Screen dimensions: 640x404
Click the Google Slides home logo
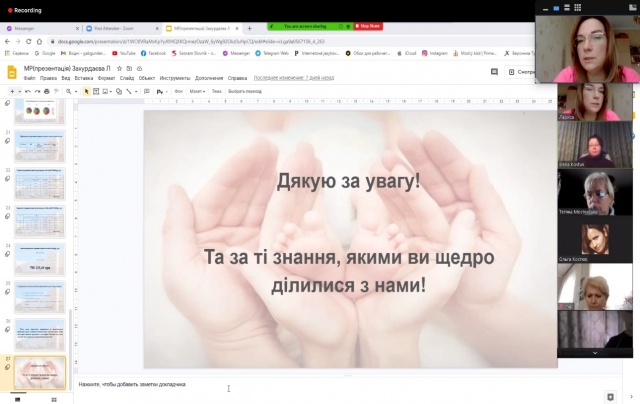pos(12,73)
